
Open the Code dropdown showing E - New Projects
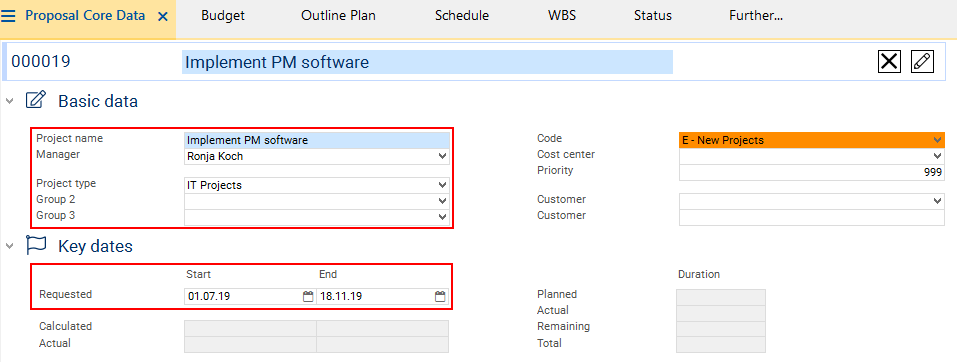pos(938,140)
